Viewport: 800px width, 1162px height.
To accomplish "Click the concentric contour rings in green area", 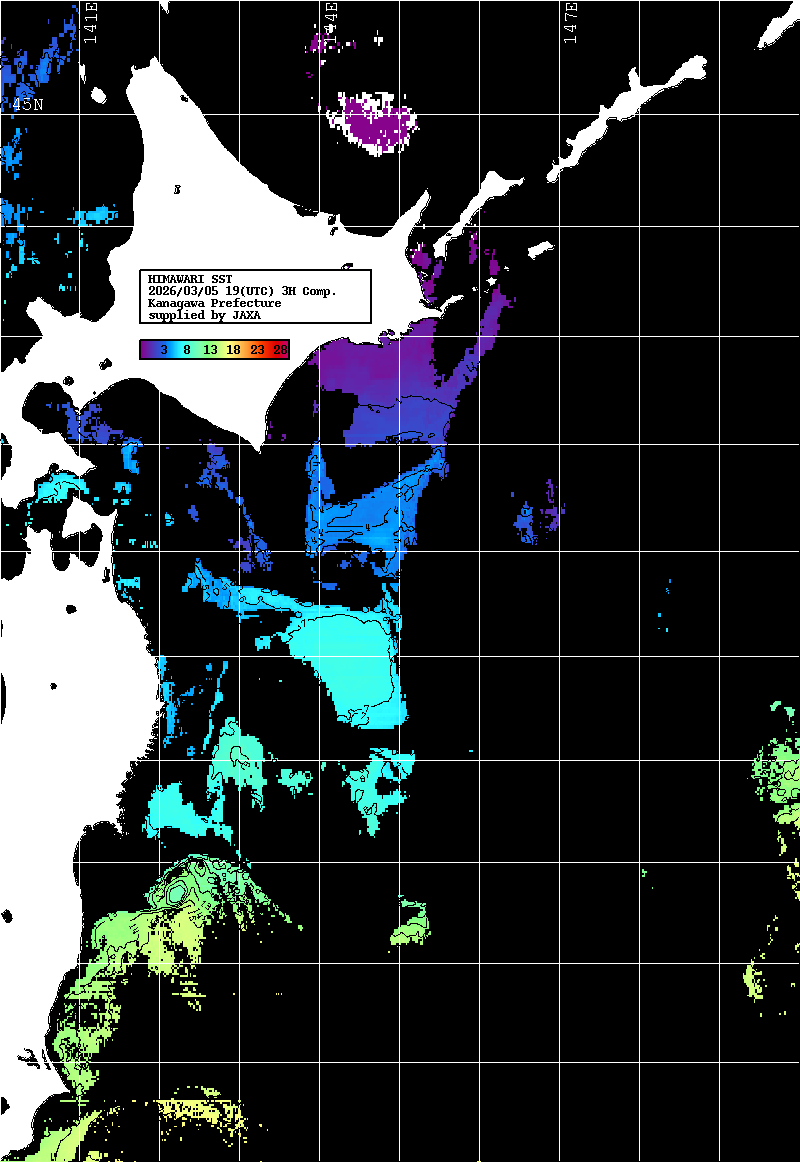I will click(178, 890).
